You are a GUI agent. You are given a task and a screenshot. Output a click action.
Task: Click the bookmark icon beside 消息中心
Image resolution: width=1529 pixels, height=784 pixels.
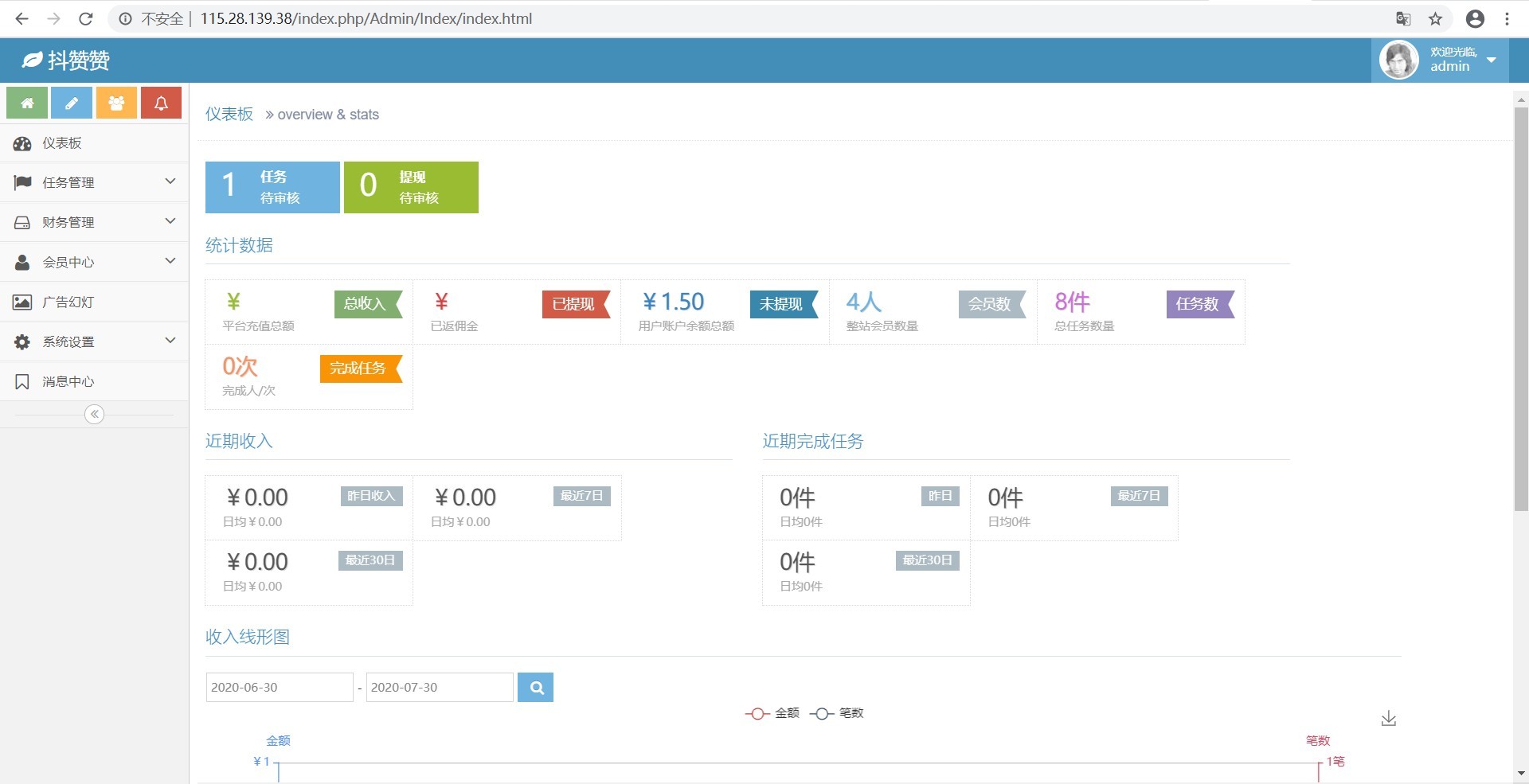(x=22, y=382)
